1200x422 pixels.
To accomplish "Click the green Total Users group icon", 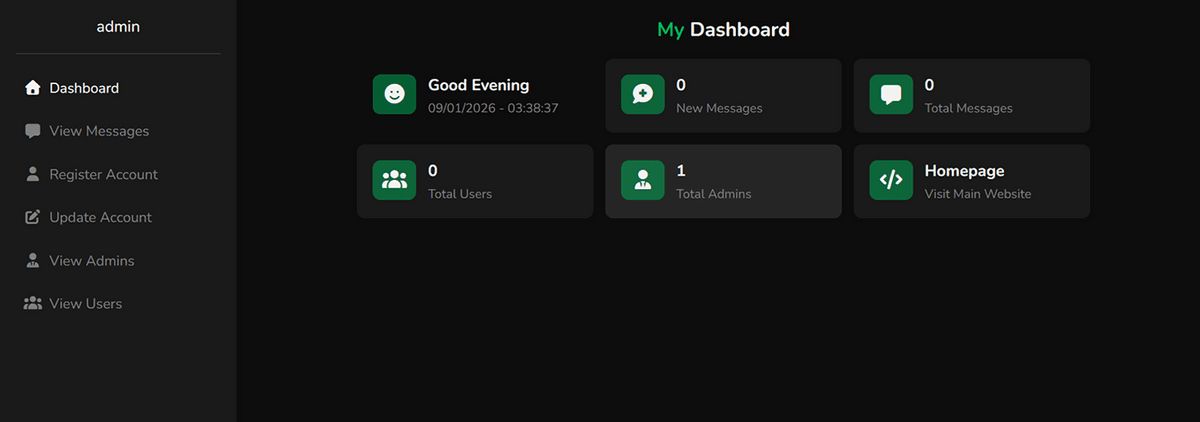I will 394,181.
